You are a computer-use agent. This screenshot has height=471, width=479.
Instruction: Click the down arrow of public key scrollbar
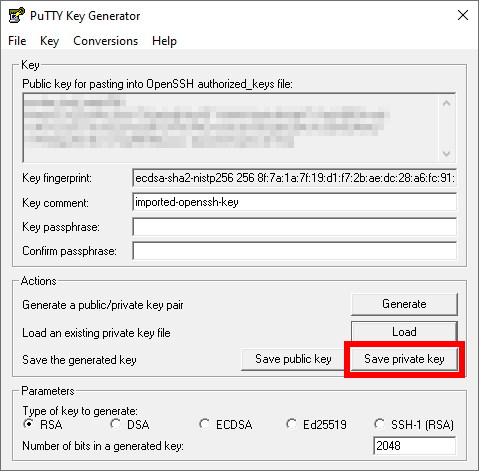447,153
